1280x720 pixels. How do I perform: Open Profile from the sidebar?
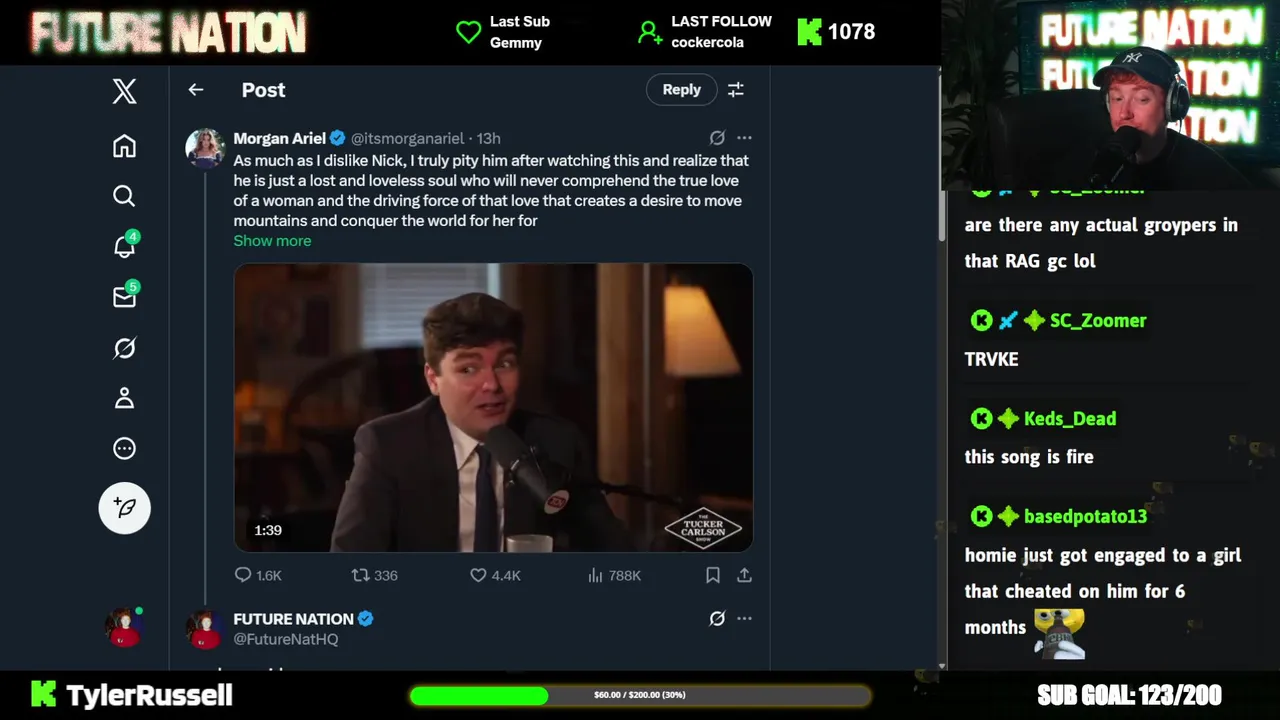coord(124,398)
